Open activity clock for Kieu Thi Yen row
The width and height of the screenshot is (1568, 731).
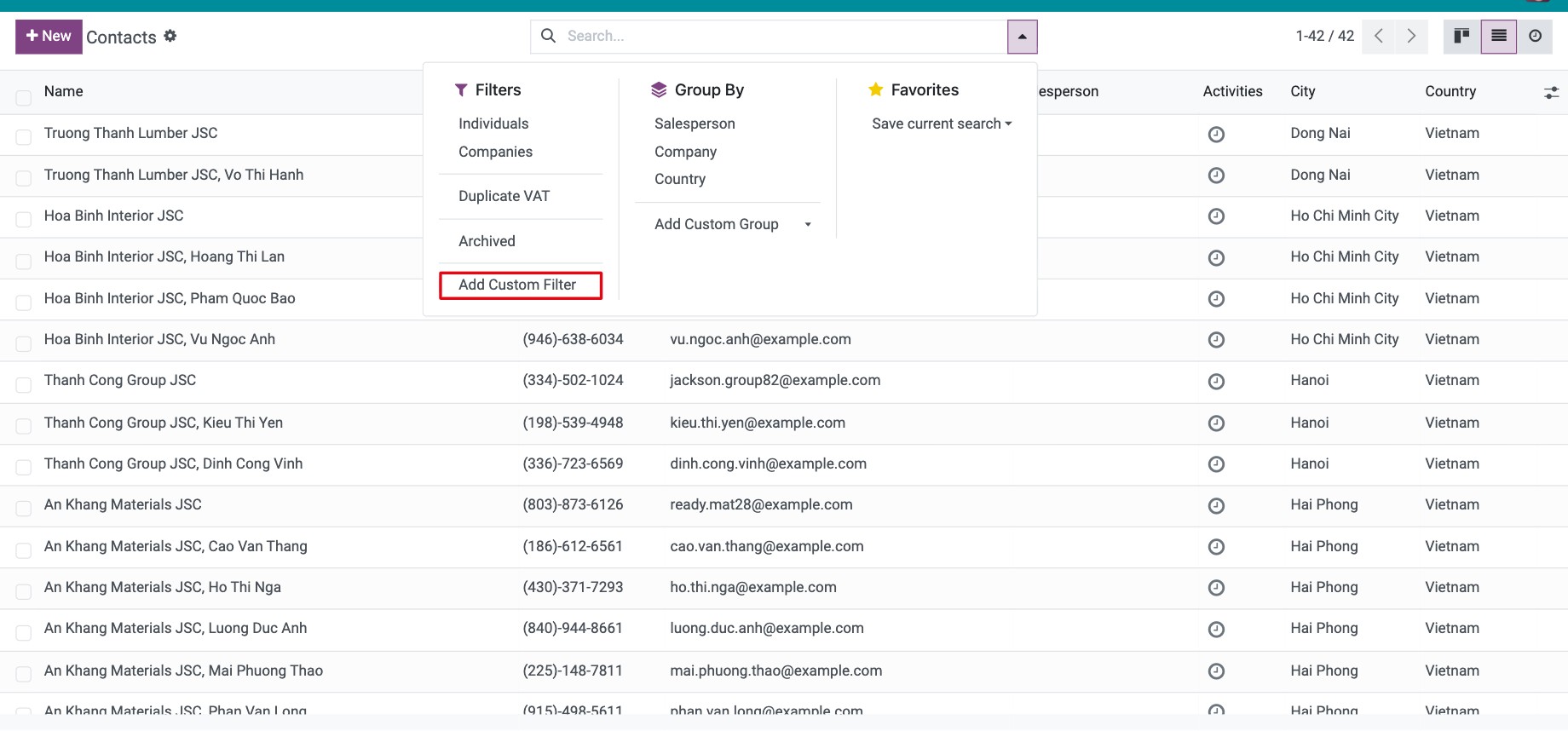(1216, 423)
